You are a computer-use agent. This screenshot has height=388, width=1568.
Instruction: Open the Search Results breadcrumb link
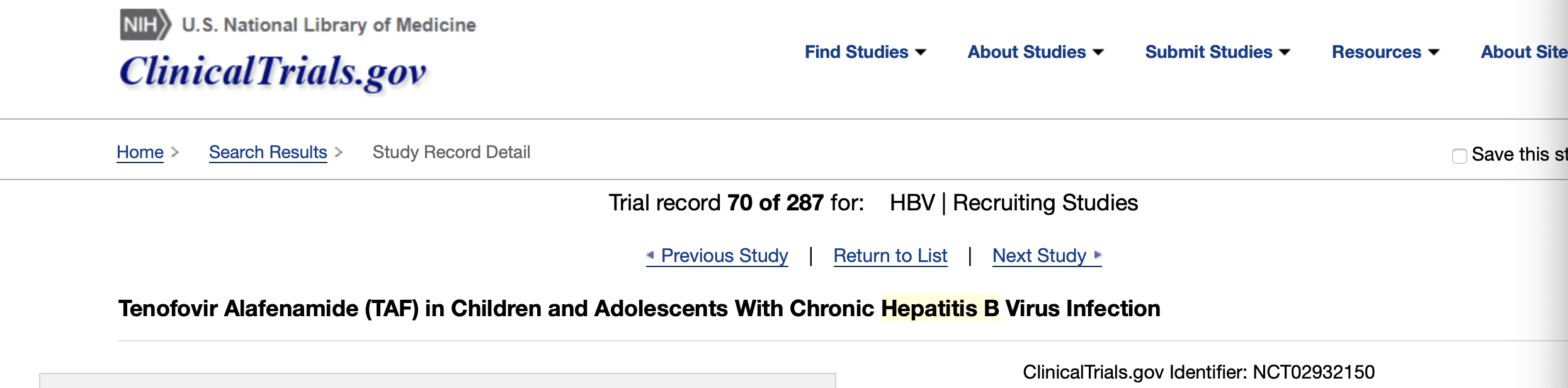[x=268, y=152]
